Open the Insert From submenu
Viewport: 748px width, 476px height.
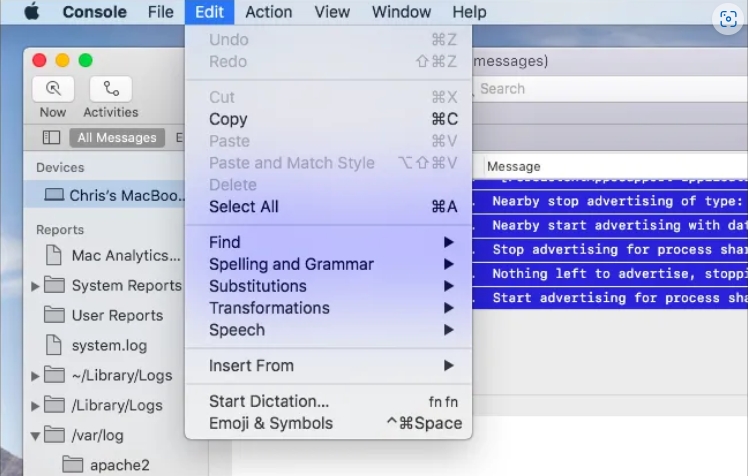point(328,366)
